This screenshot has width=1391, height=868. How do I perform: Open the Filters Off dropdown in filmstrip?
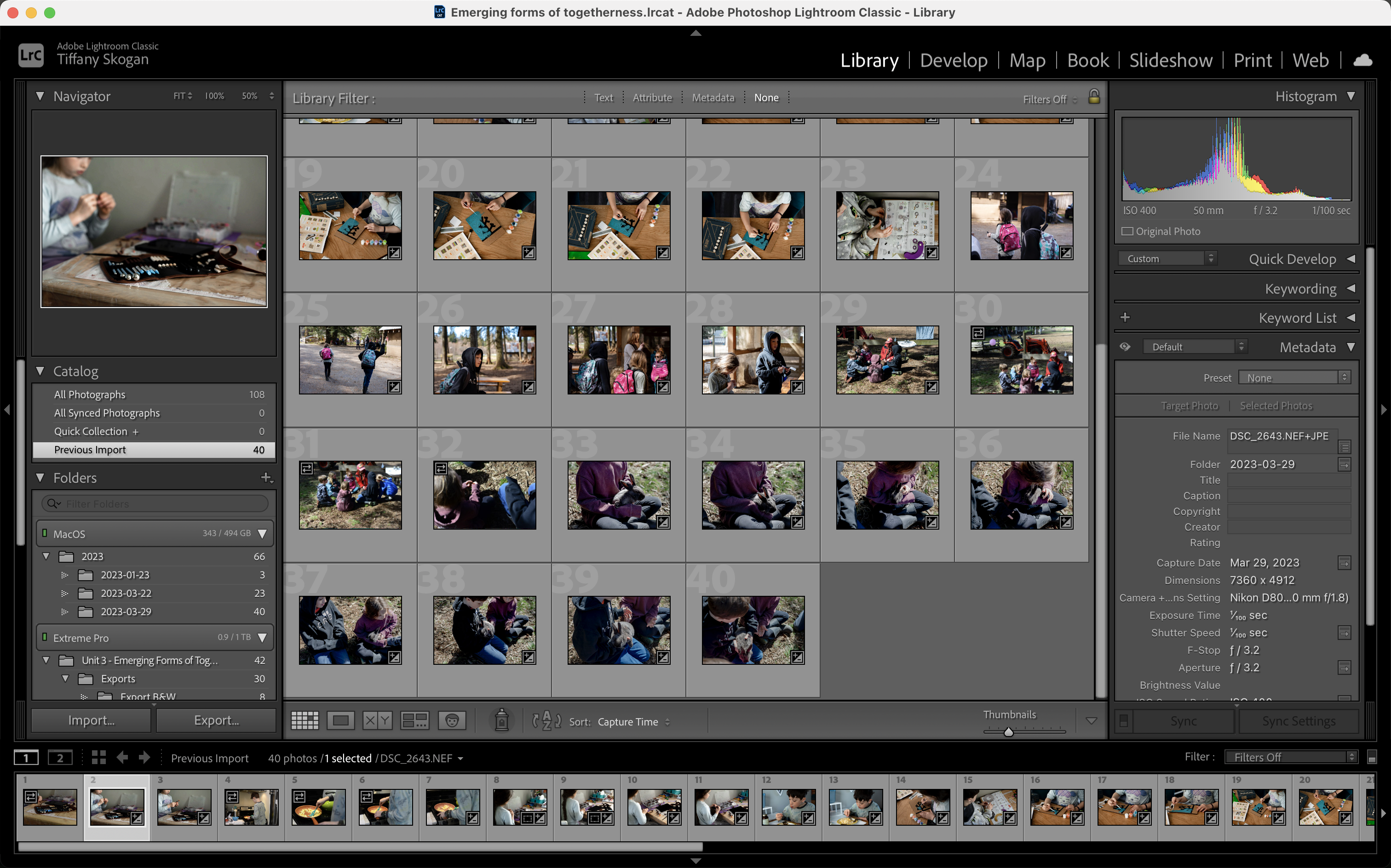click(x=1291, y=757)
